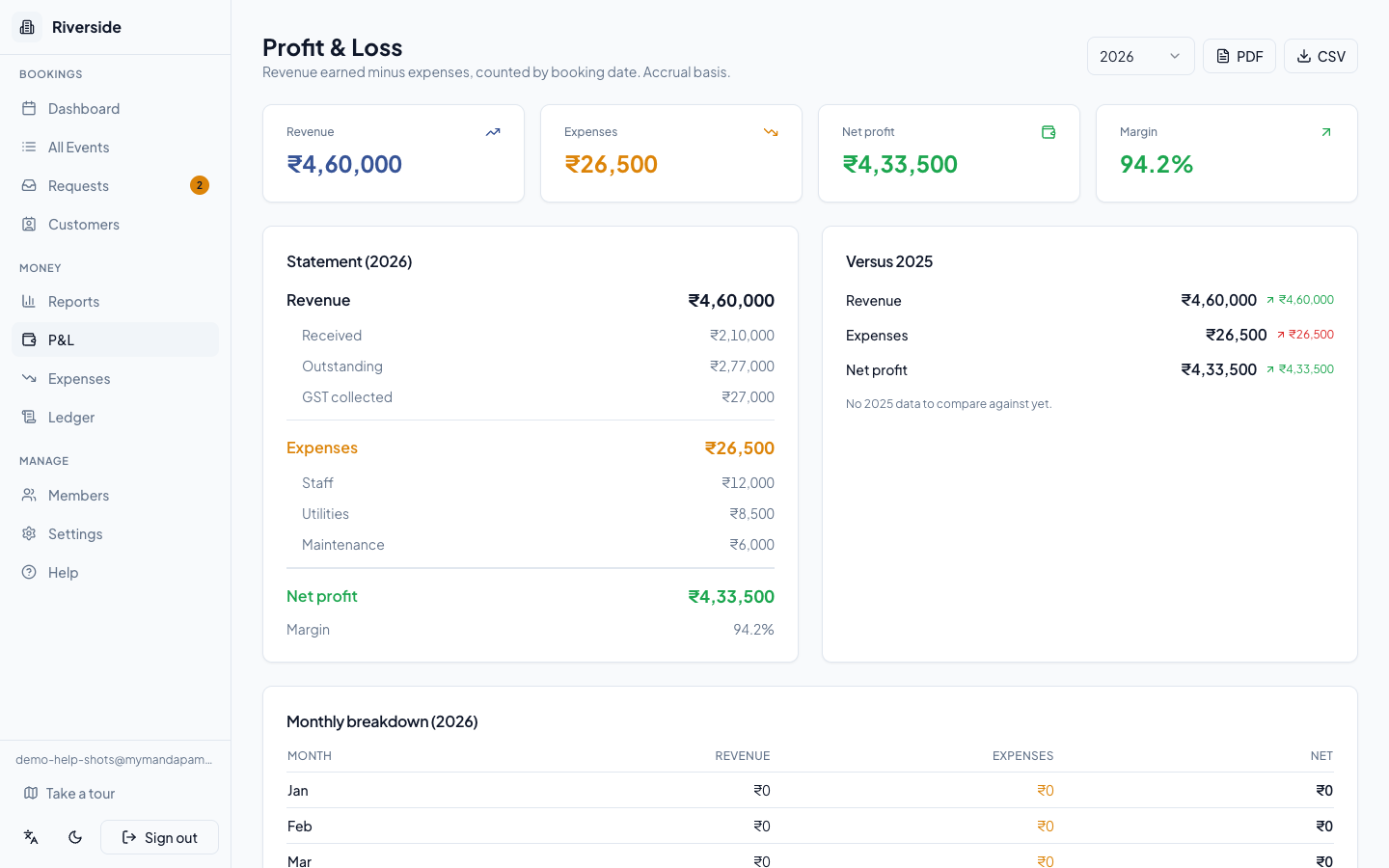Screen dimensions: 1389x868
Task: Click the Margin card 94.2% value
Action: [x=1157, y=164]
